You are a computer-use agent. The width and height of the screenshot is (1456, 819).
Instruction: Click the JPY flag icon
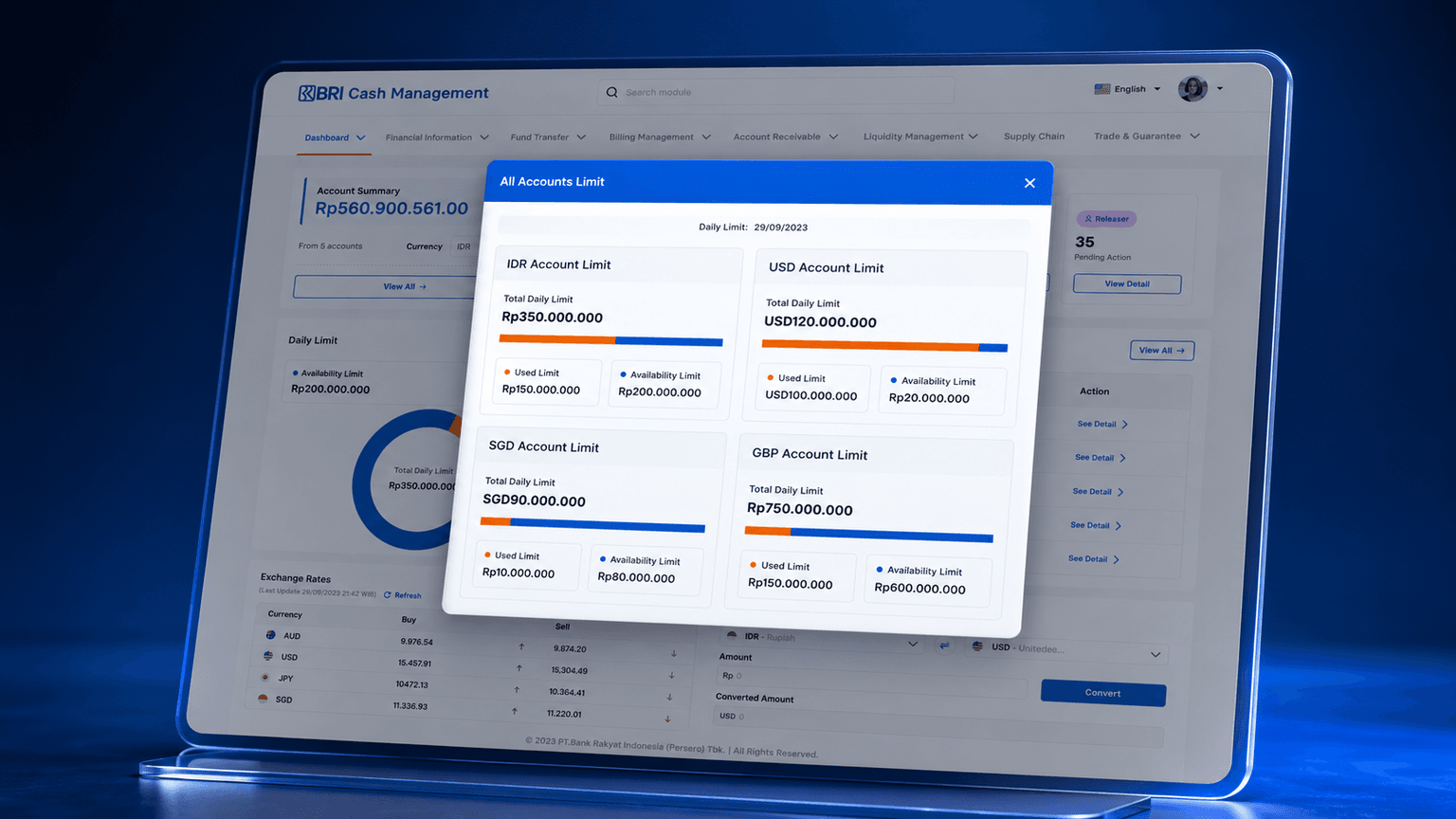pos(265,678)
